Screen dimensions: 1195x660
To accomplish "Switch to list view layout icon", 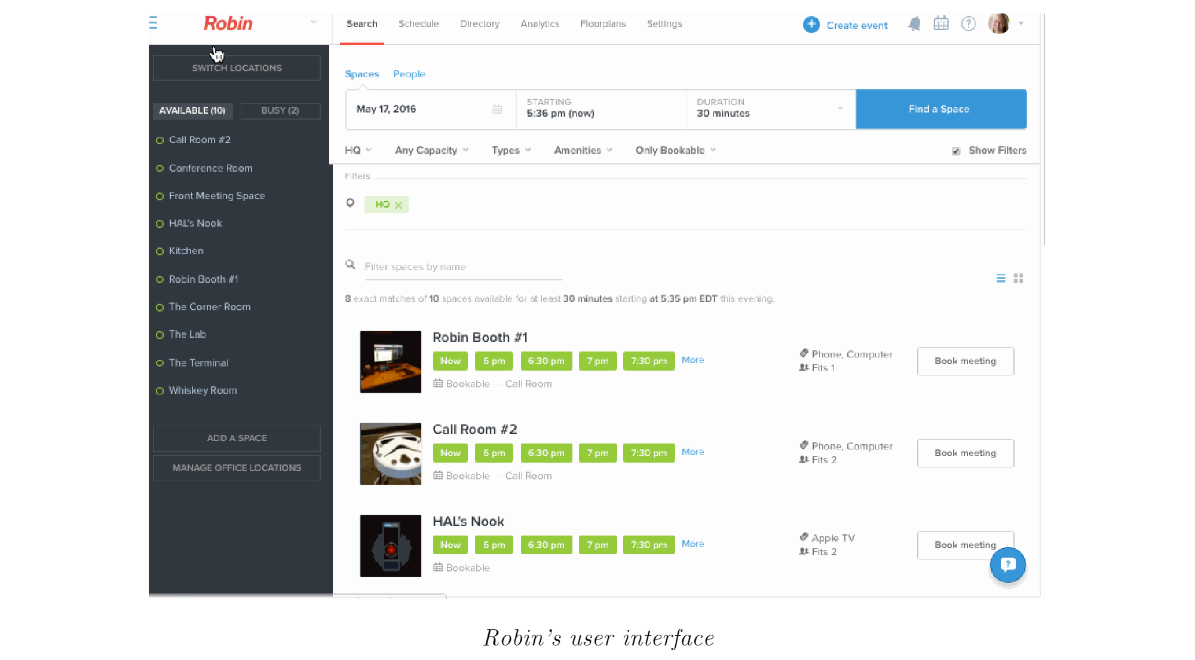I will point(1001,279).
